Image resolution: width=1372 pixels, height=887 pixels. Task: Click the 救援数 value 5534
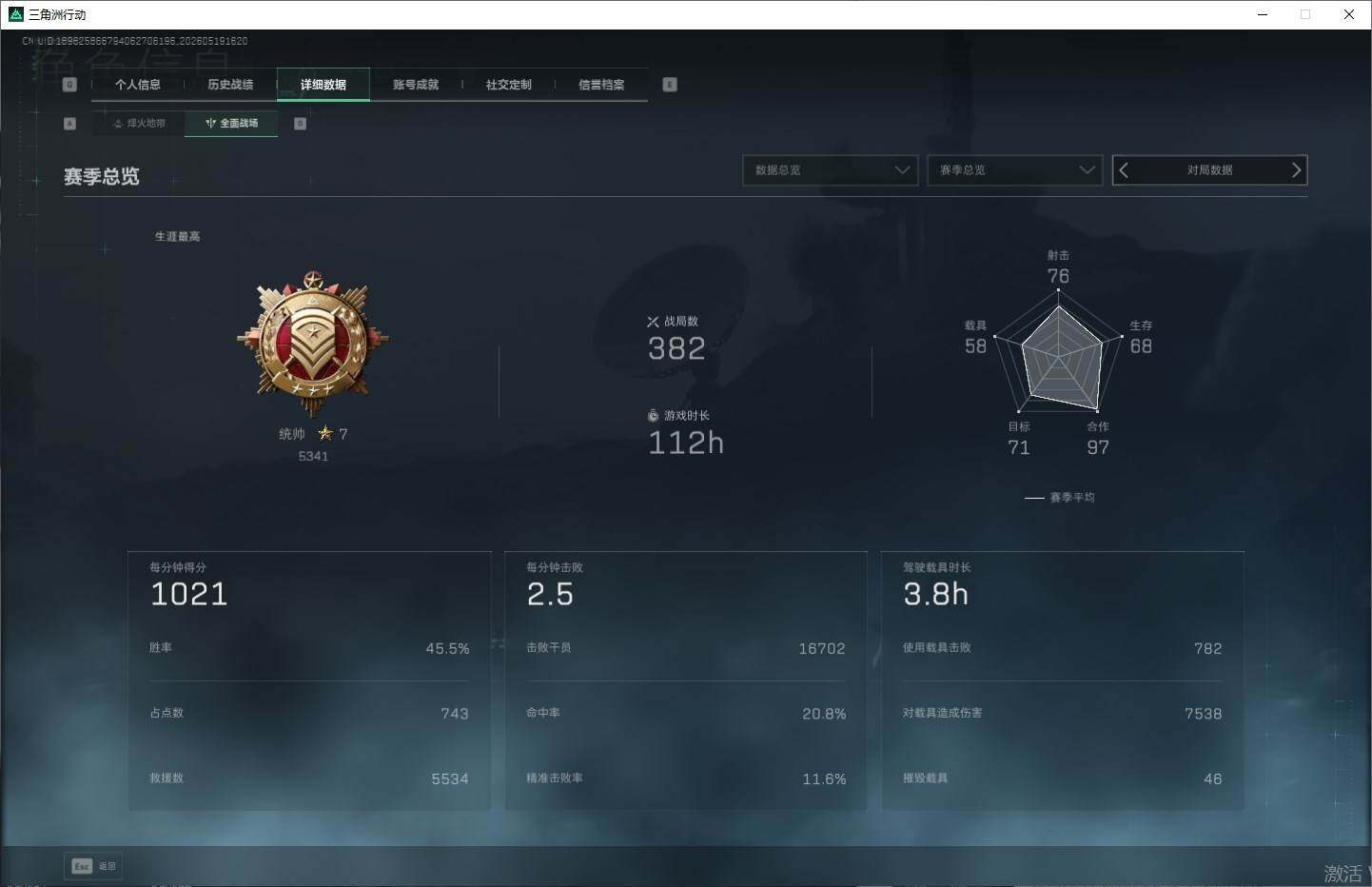(450, 779)
